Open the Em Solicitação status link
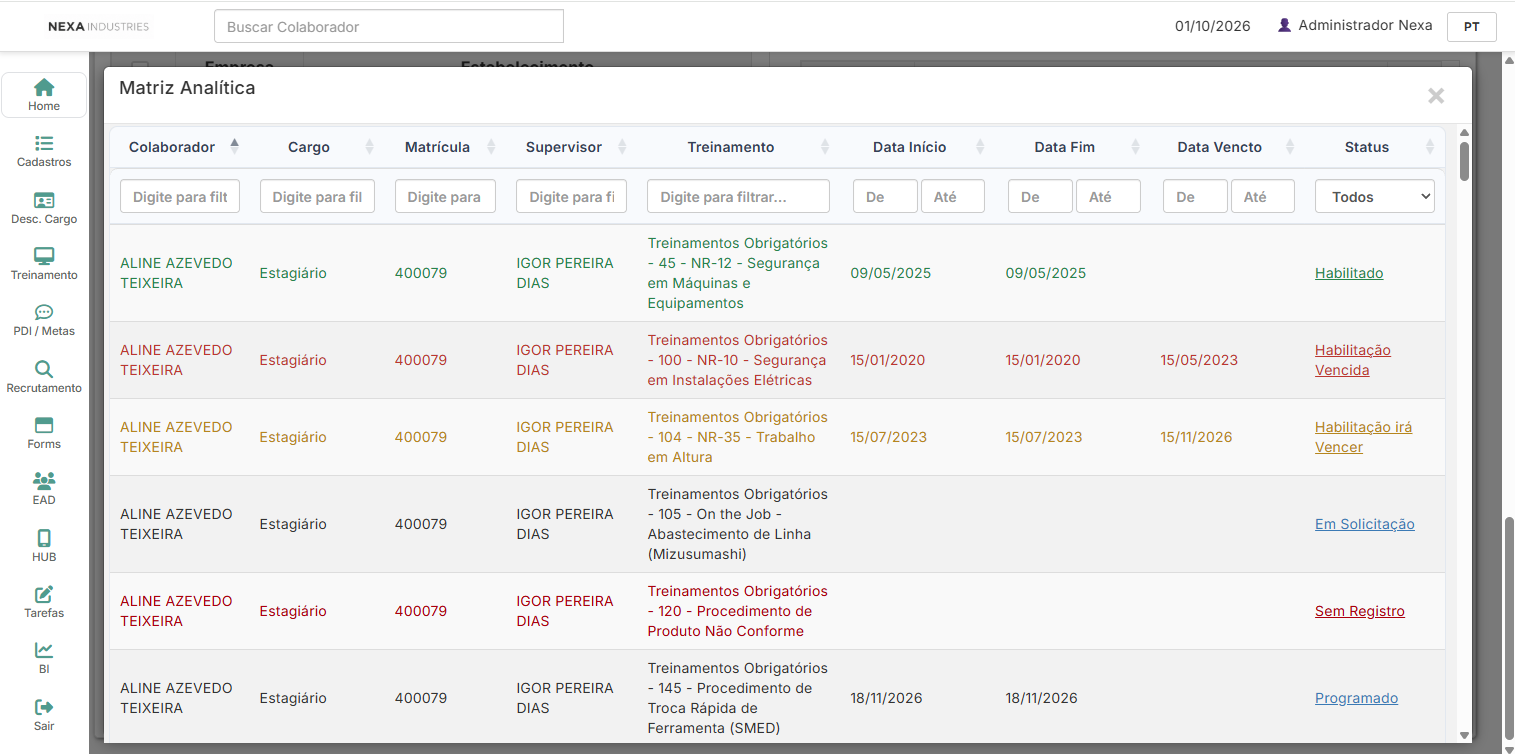The width and height of the screenshot is (1515, 754). coord(1365,524)
